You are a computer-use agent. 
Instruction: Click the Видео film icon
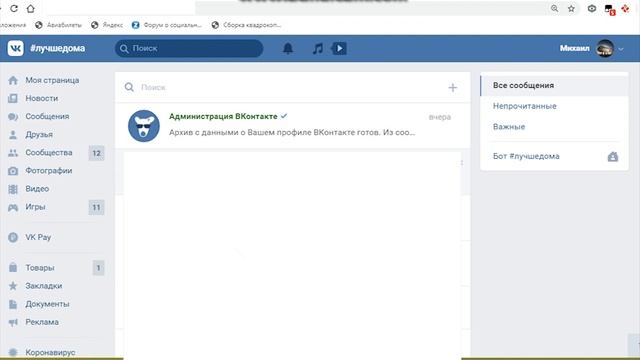[x=13, y=189]
